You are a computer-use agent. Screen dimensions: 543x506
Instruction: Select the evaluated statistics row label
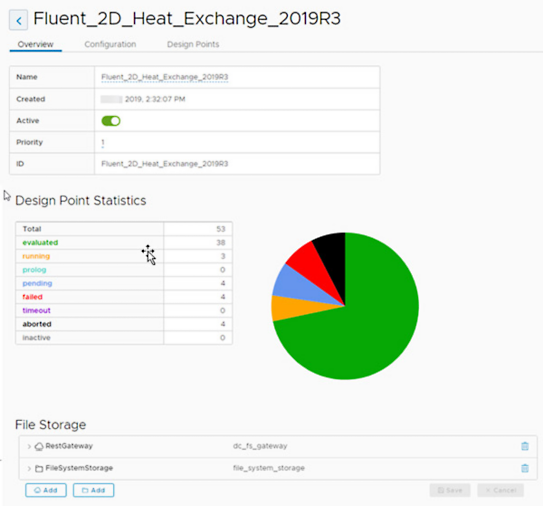click(x=40, y=242)
